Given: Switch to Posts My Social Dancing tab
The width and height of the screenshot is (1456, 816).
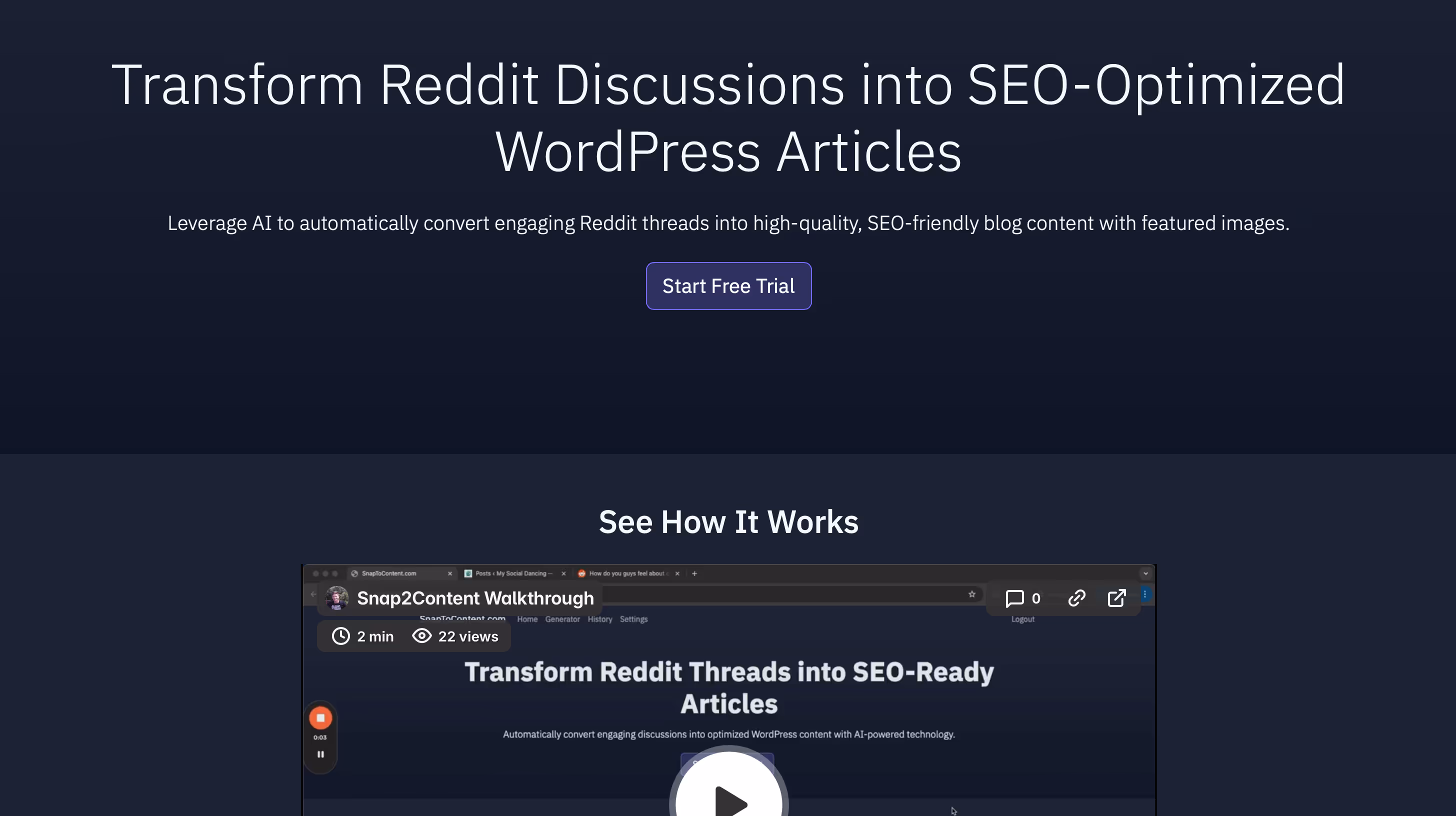Looking at the screenshot, I should pyautogui.click(x=513, y=573).
